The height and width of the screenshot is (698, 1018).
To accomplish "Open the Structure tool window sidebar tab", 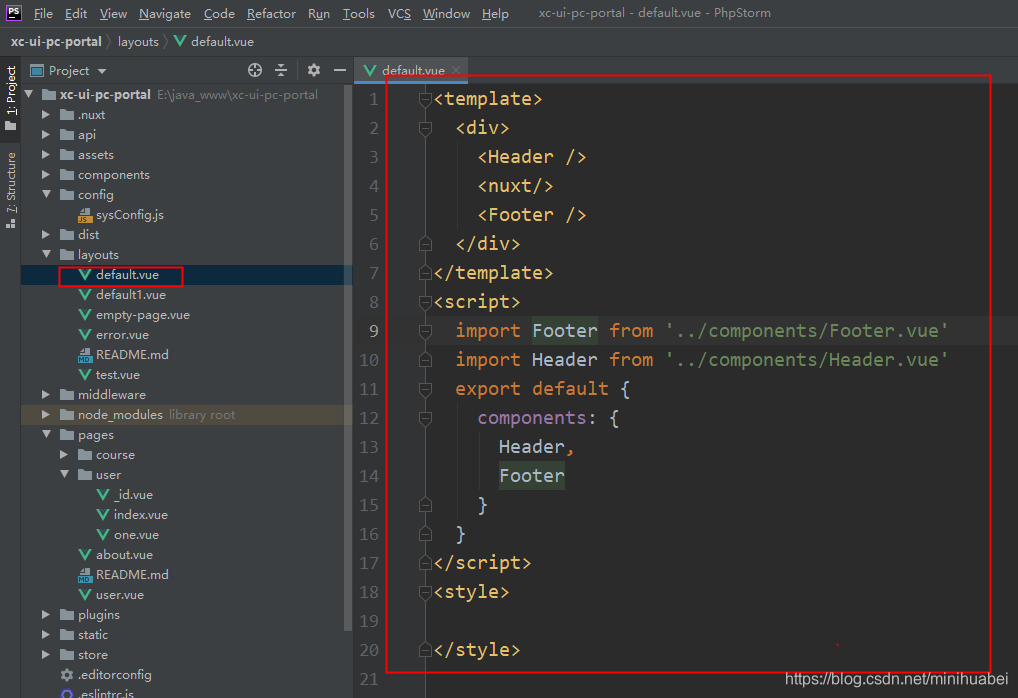I will click(x=10, y=189).
